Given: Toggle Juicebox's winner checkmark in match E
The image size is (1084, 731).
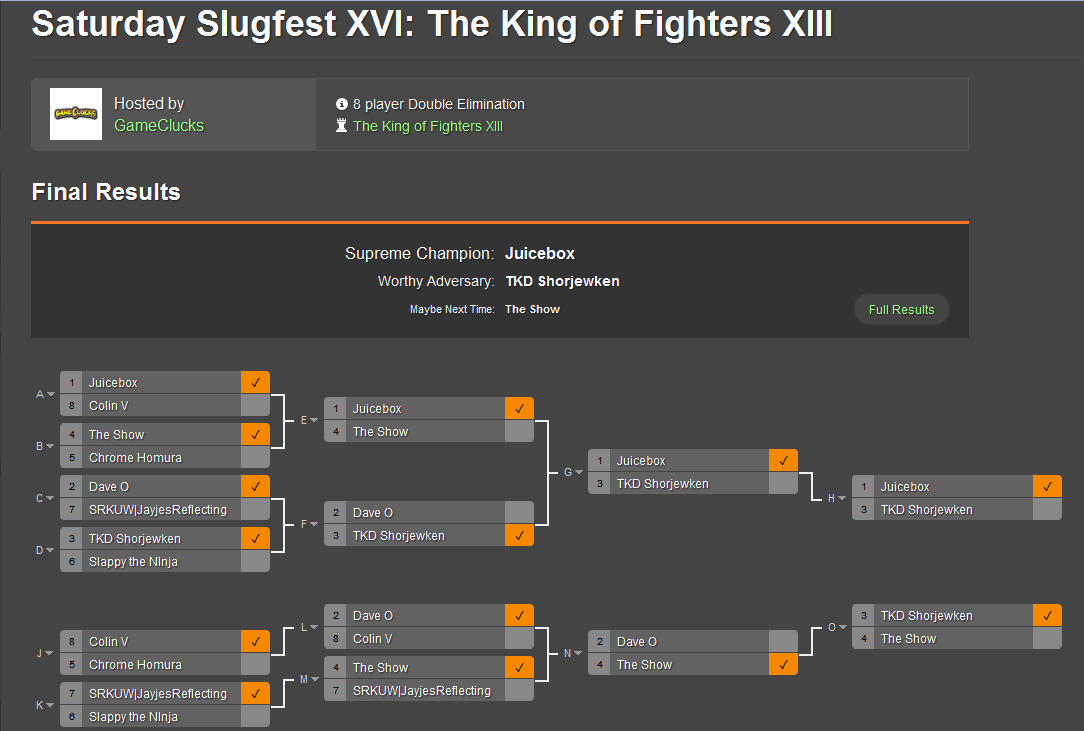Looking at the screenshot, I should tap(519, 408).
